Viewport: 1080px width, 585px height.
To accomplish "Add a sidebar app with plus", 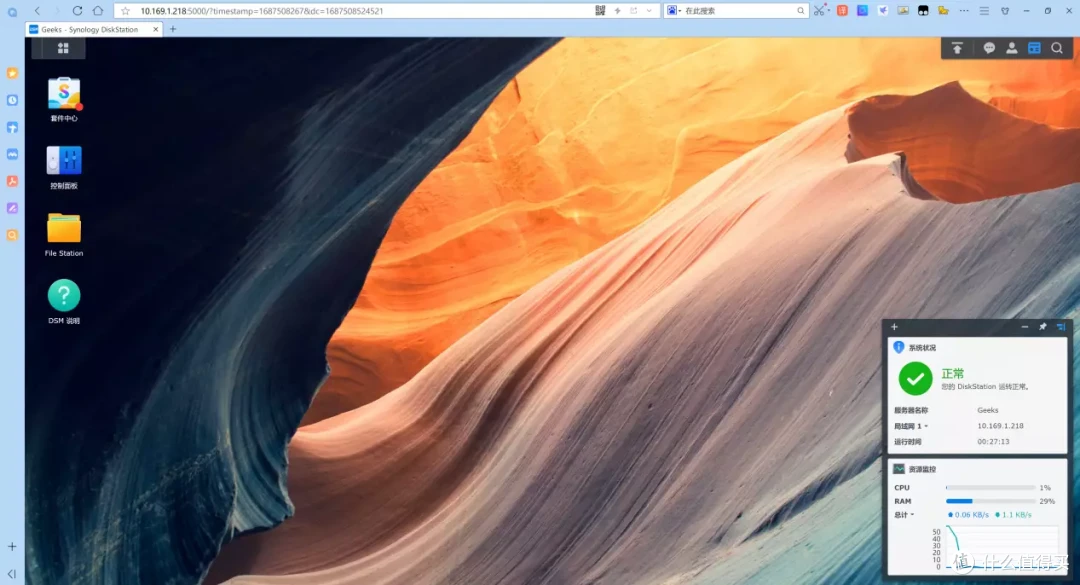I will click(12, 546).
